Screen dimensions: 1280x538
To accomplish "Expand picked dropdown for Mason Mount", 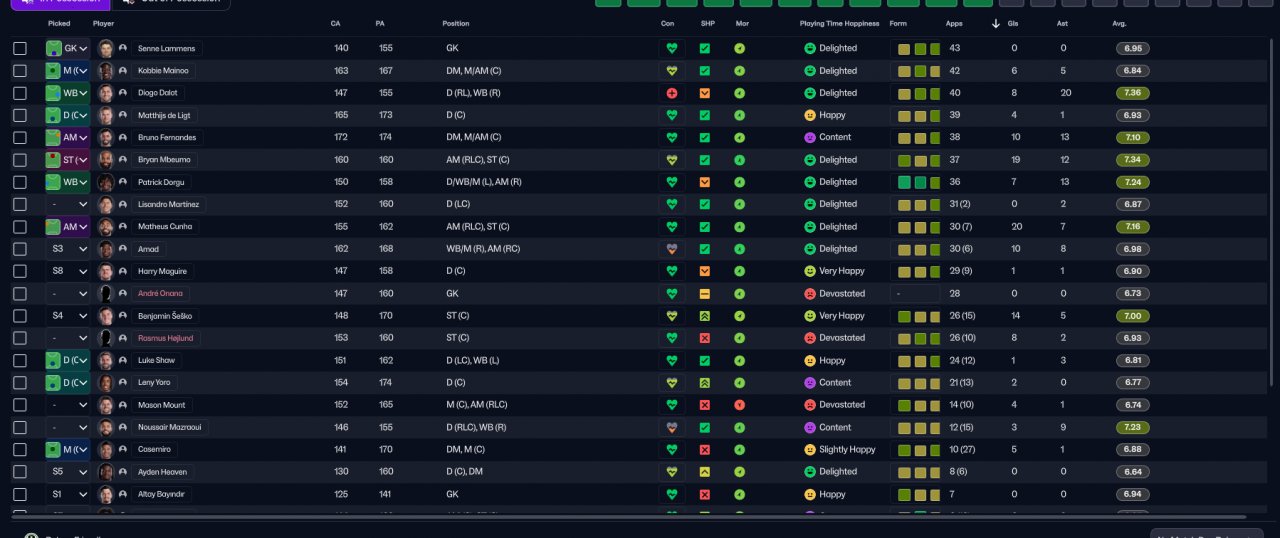I will pyautogui.click(x=67, y=405).
